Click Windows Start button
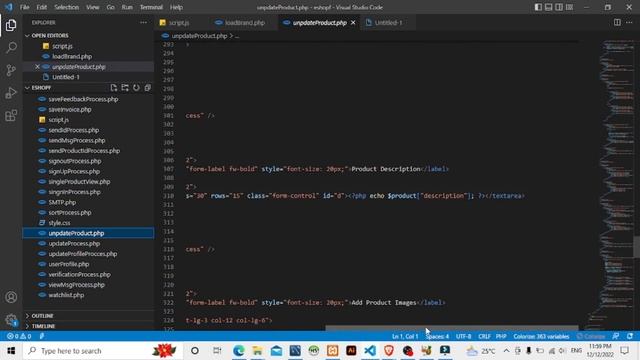640x360 pixels. tap(11, 351)
